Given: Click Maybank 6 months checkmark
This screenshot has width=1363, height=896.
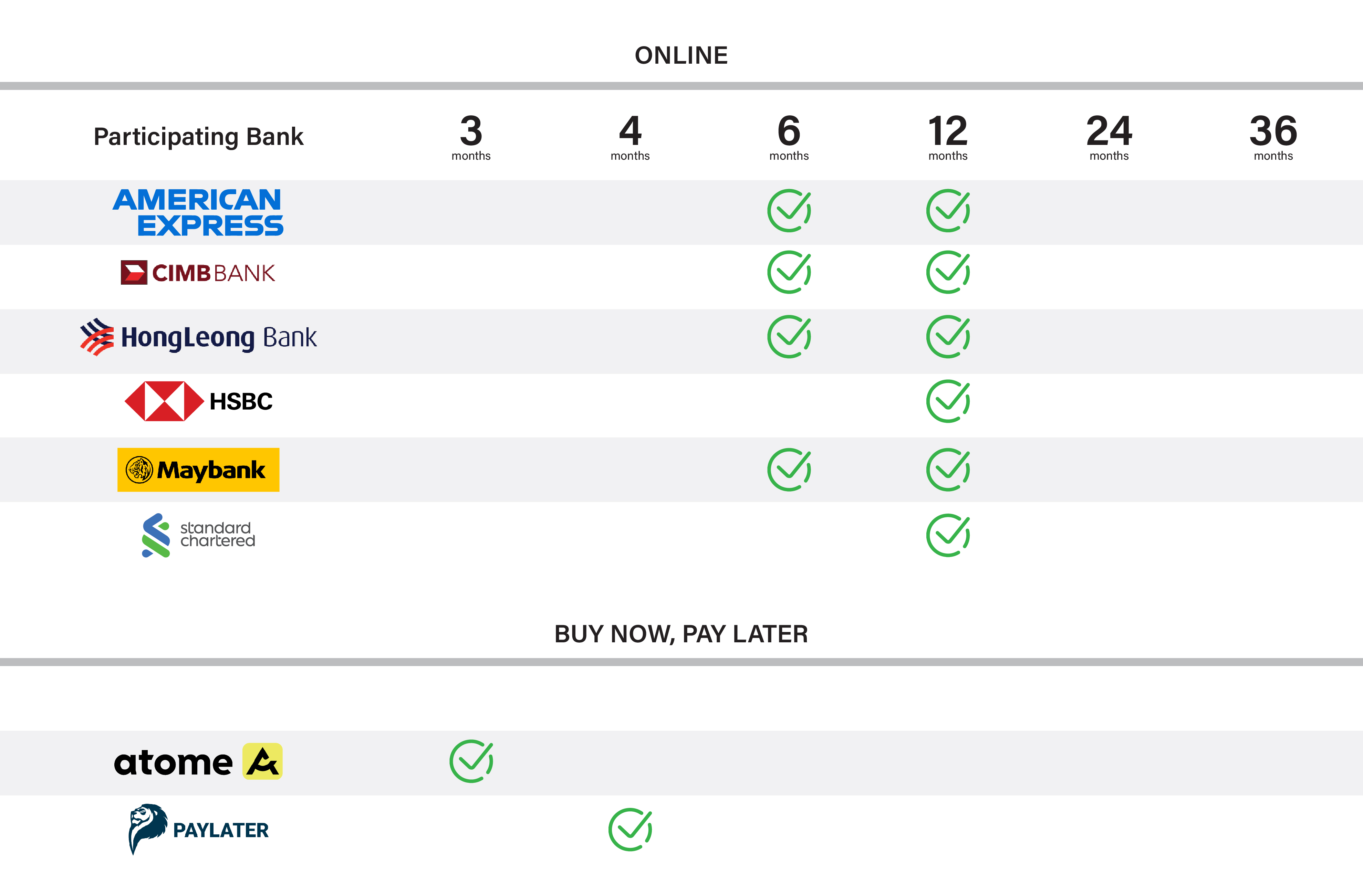Looking at the screenshot, I should [x=789, y=470].
